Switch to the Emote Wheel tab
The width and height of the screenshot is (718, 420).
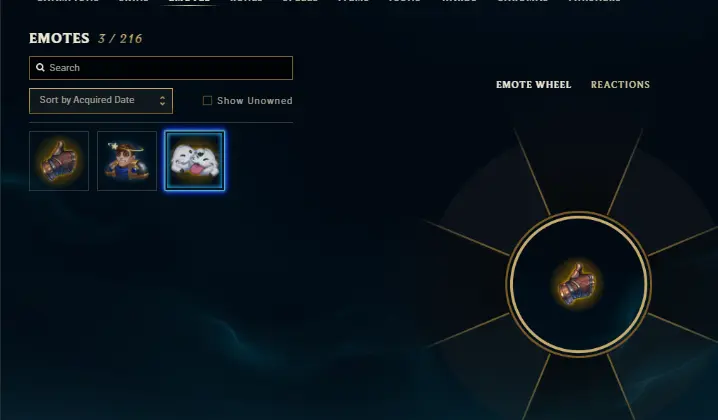click(x=533, y=85)
